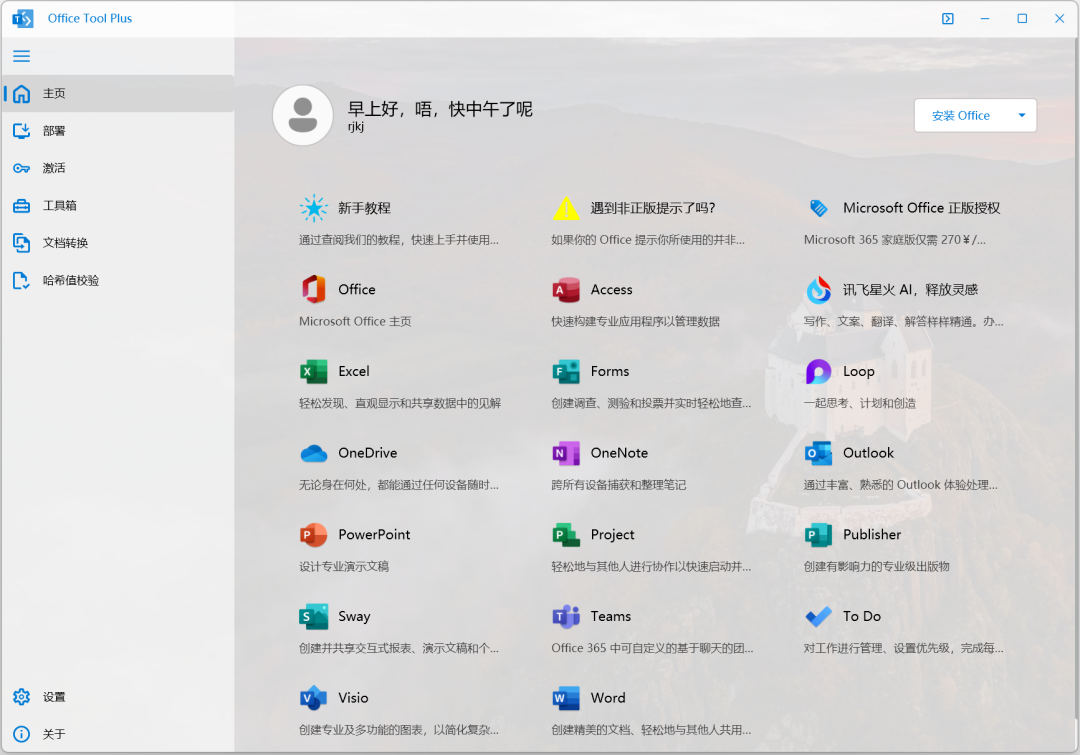Click the OneDrive cloud icon
Viewport: 1080px width, 755px height.
314,453
